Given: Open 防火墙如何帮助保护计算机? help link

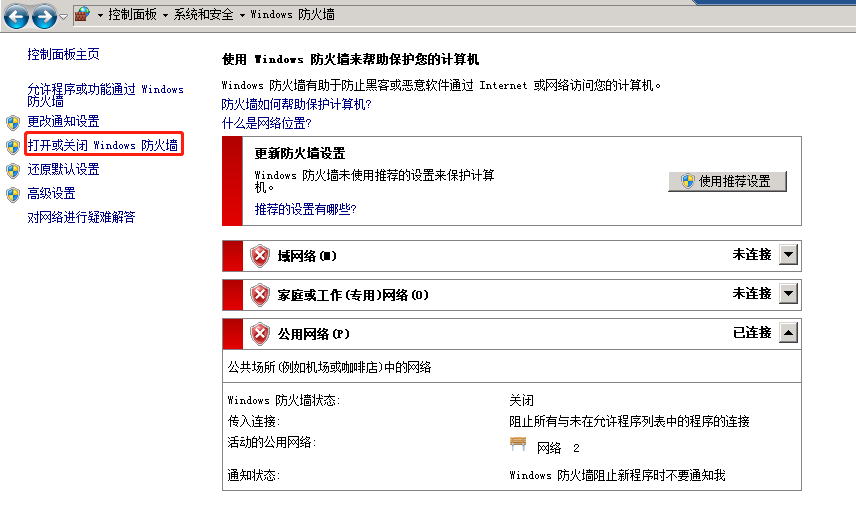Looking at the screenshot, I should tap(296, 104).
